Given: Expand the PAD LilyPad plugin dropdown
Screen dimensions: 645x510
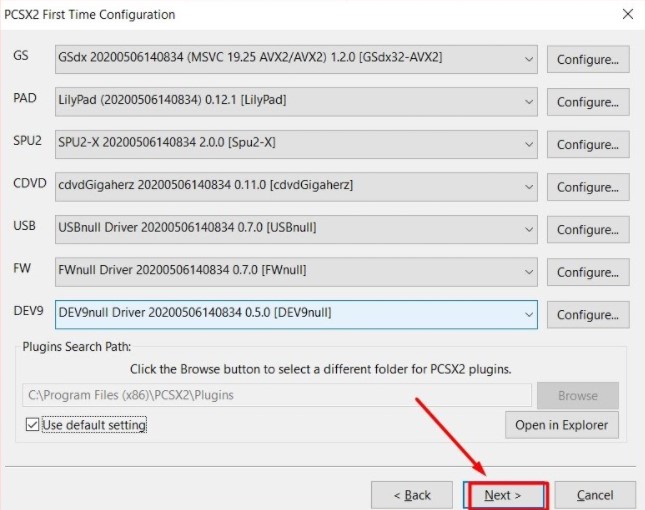Looking at the screenshot, I should click(296, 101).
